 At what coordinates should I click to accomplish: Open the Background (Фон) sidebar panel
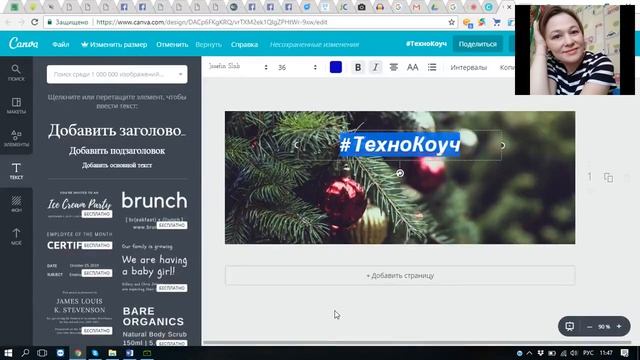16,204
